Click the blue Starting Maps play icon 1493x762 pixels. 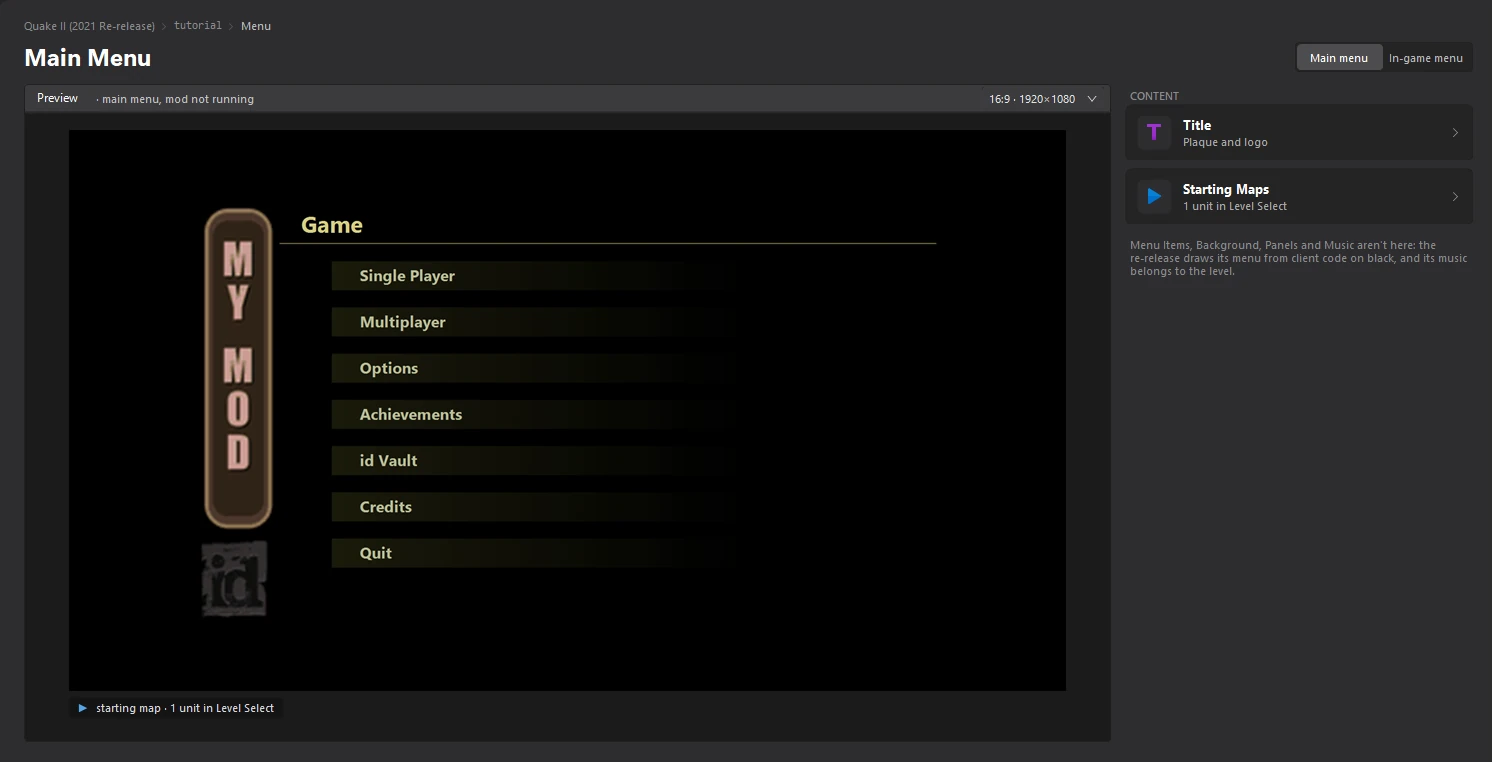click(x=1154, y=196)
